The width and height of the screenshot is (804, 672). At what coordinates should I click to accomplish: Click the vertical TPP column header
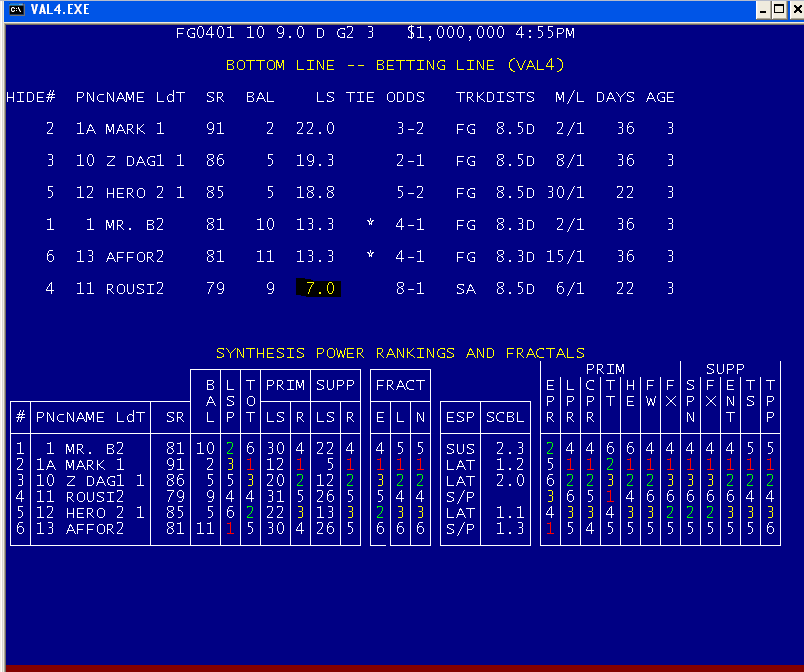(770, 401)
